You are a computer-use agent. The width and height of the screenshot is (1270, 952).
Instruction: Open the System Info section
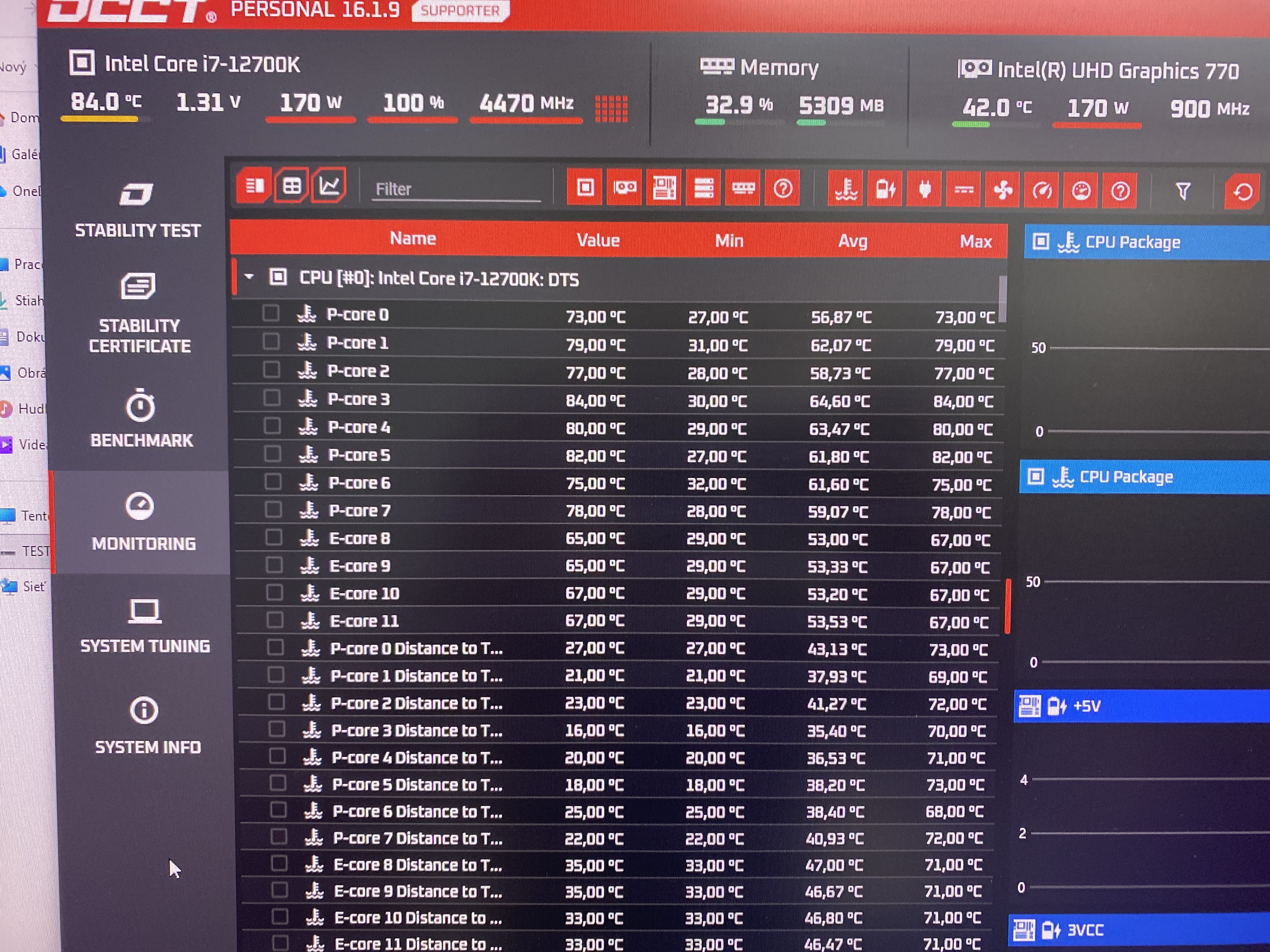[x=147, y=726]
